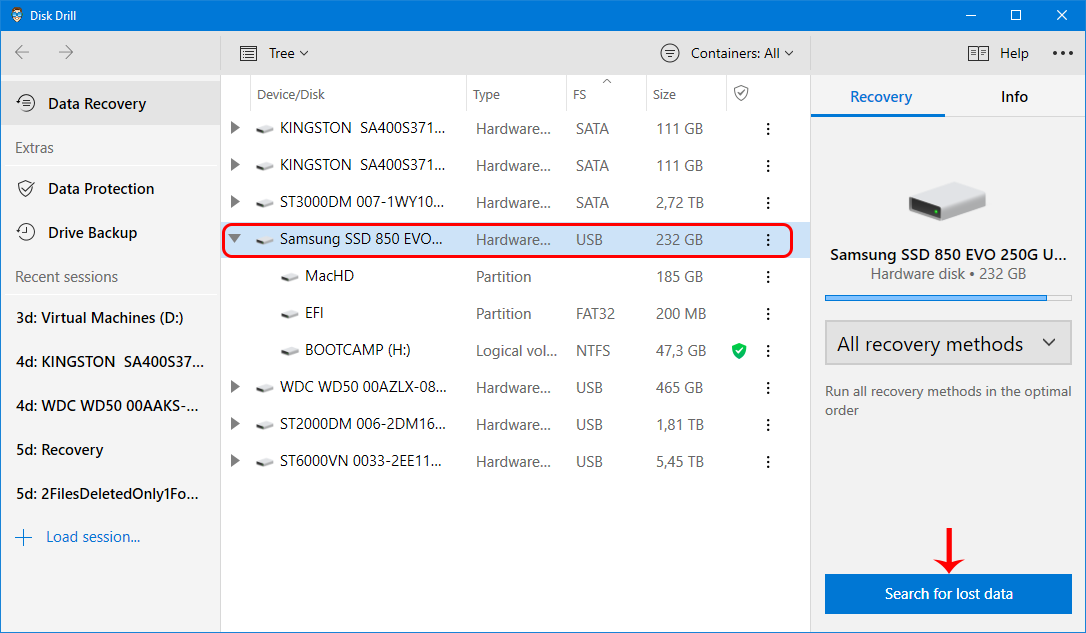Expand the ST6000VN disk entry

click(235, 461)
